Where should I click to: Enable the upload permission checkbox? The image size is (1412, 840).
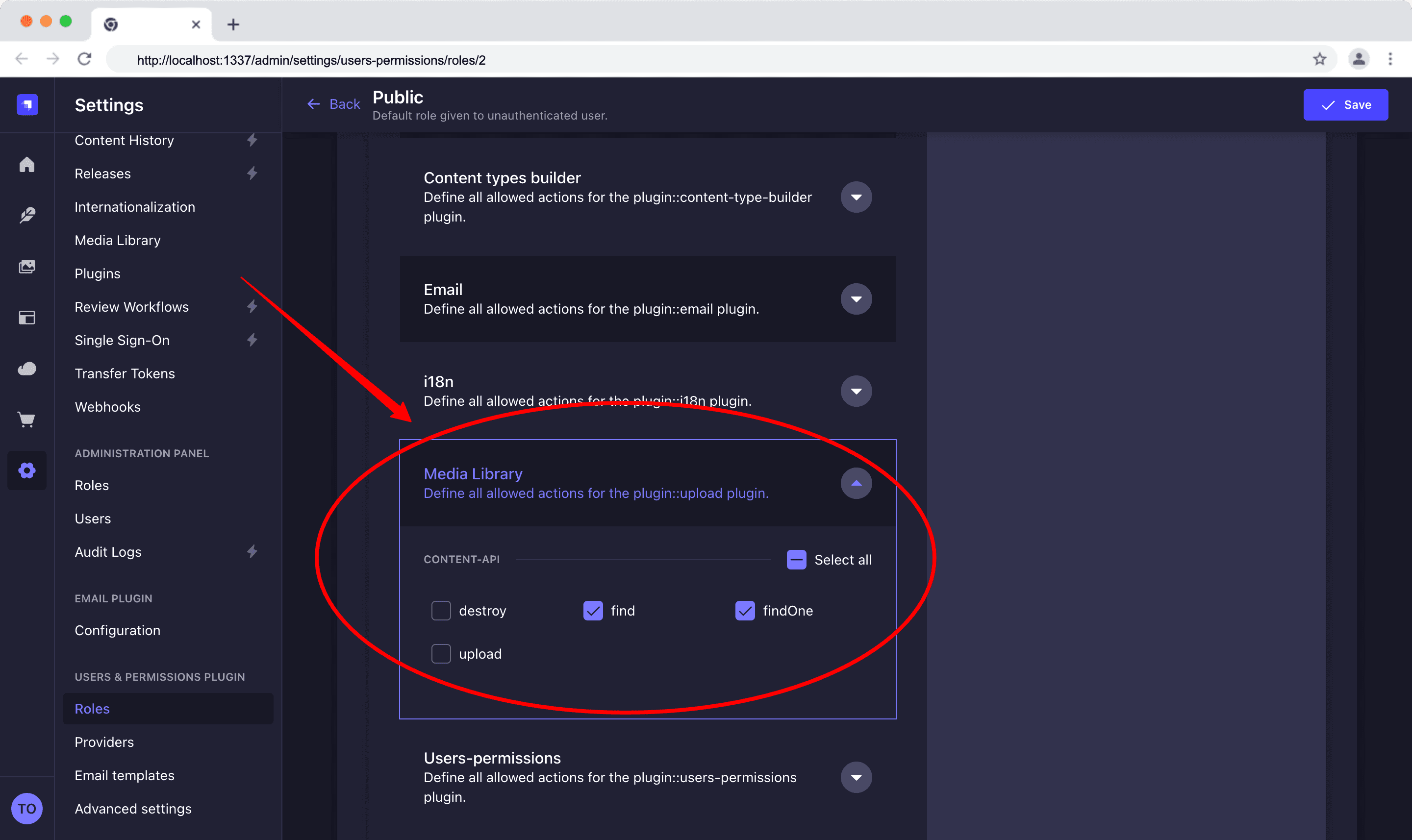tap(441, 654)
